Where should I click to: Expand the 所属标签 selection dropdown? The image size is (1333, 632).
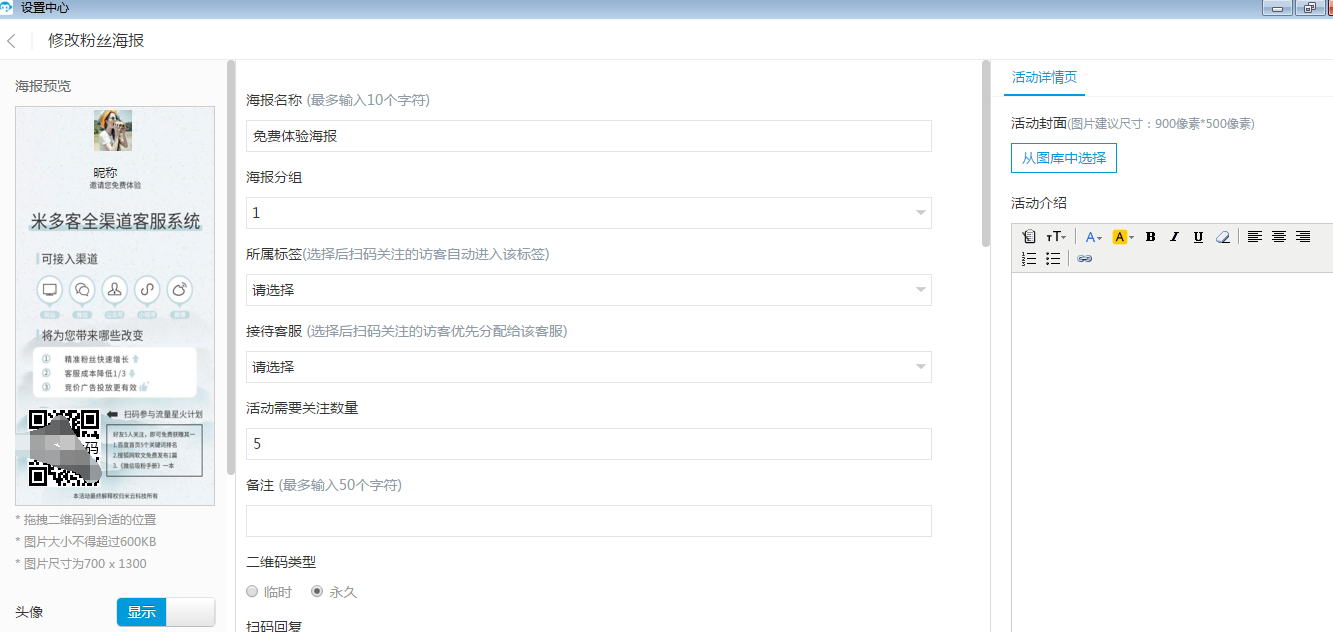(x=588, y=290)
